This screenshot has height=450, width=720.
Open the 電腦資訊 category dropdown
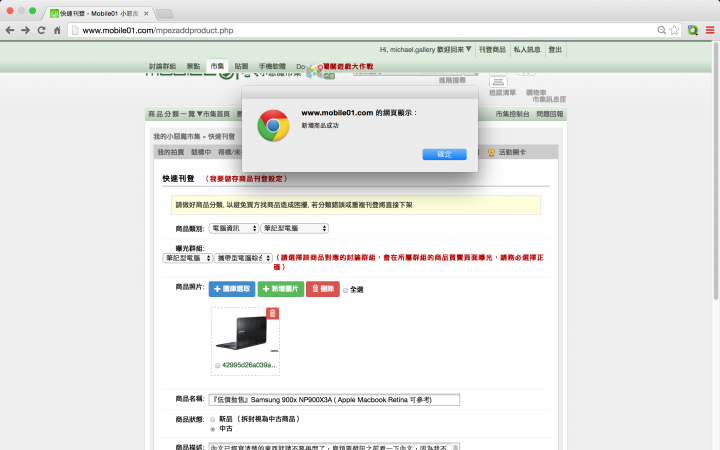tap(234, 228)
